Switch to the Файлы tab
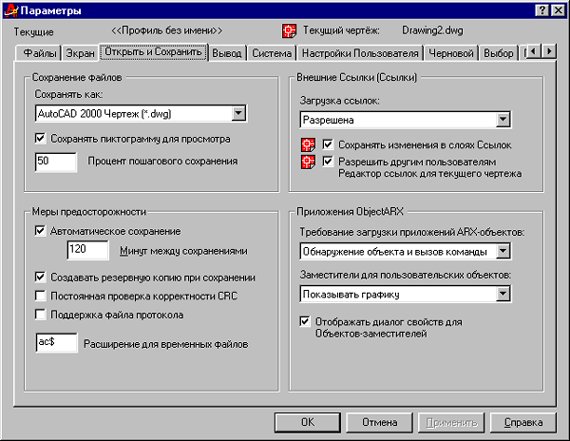Viewport: 570px width, 441px height. point(39,53)
